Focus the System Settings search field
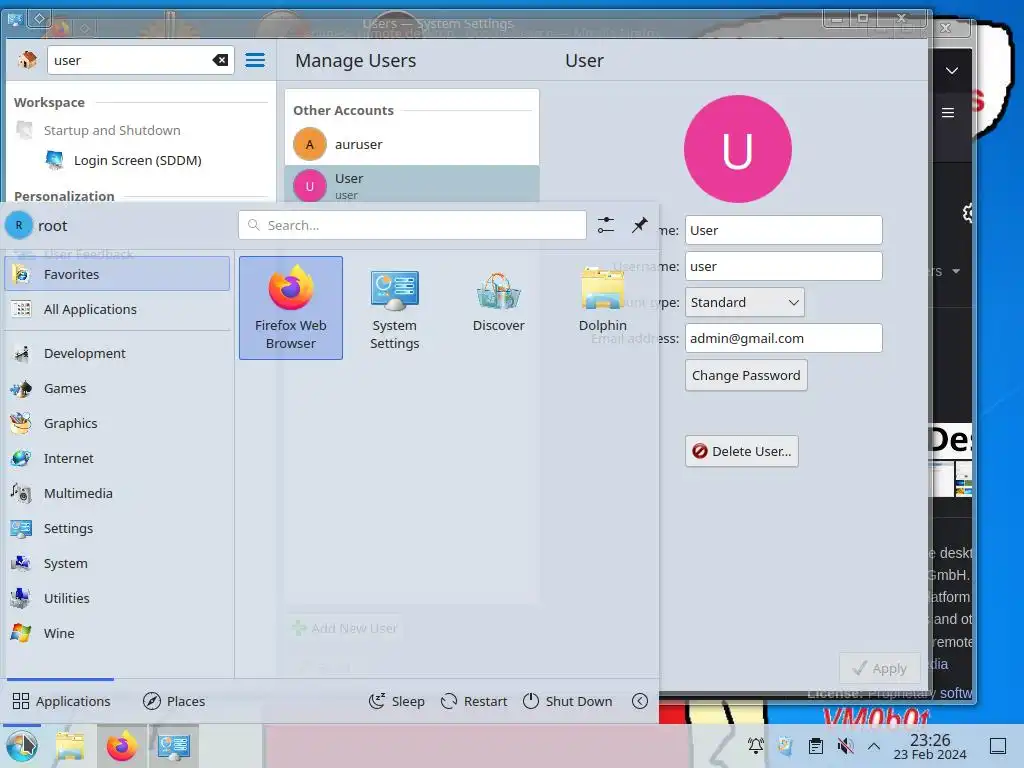The image size is (1024, 768). [x=140, y=60]
